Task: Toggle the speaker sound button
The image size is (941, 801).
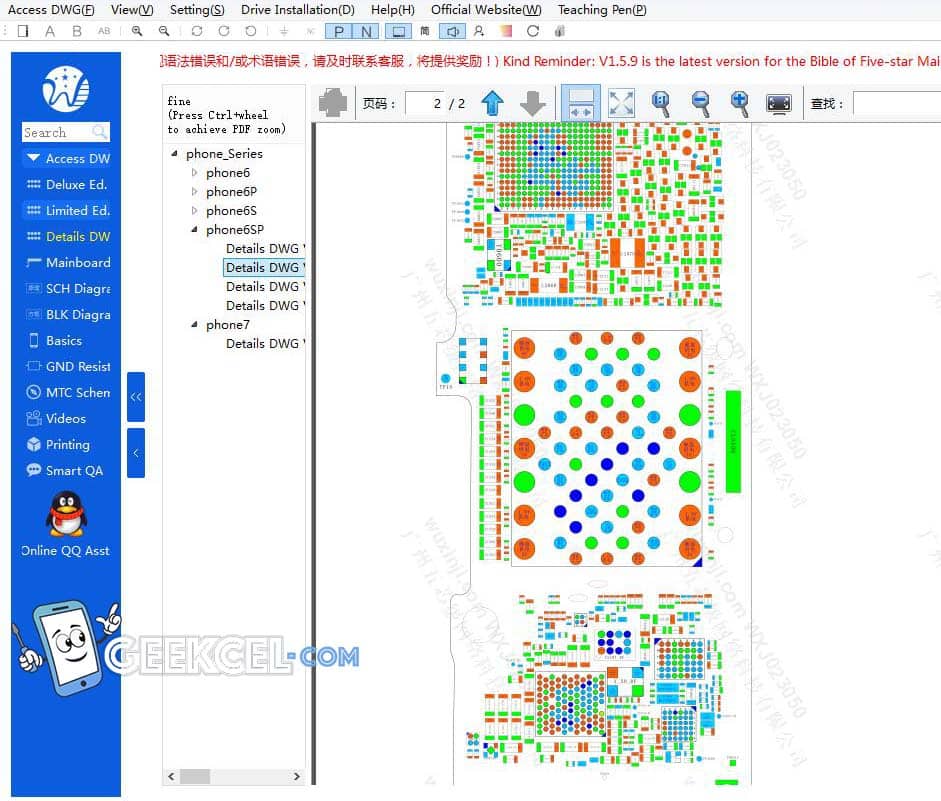Action: 451,32
